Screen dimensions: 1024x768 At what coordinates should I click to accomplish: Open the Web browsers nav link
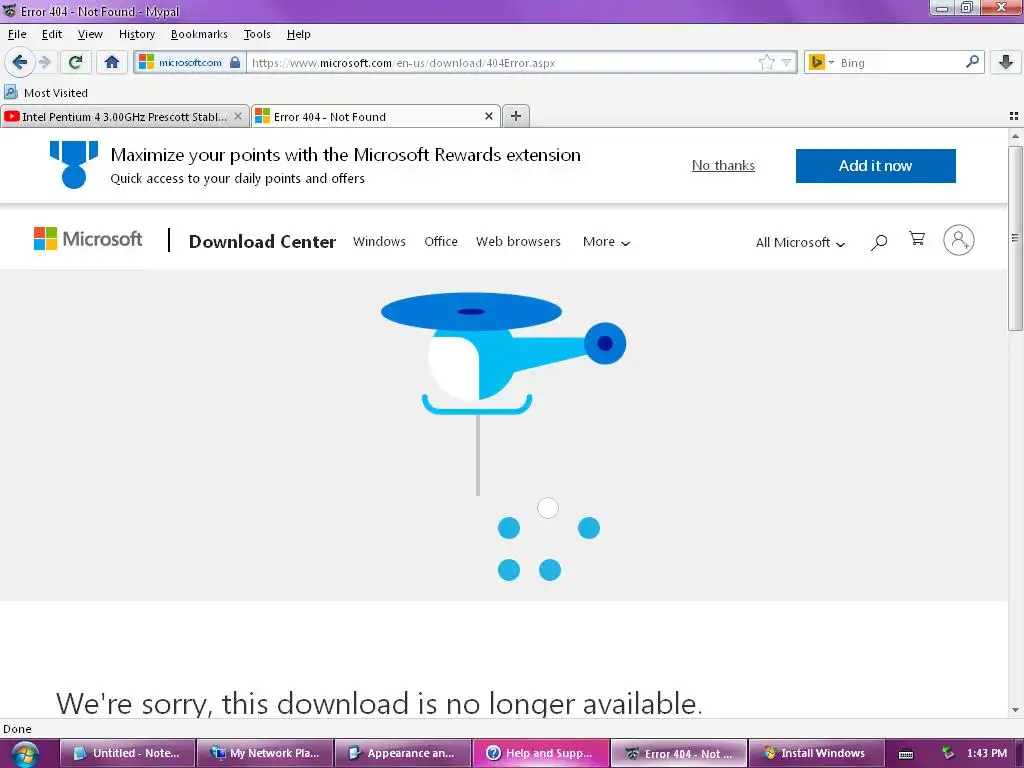click(x=518, y=242)
